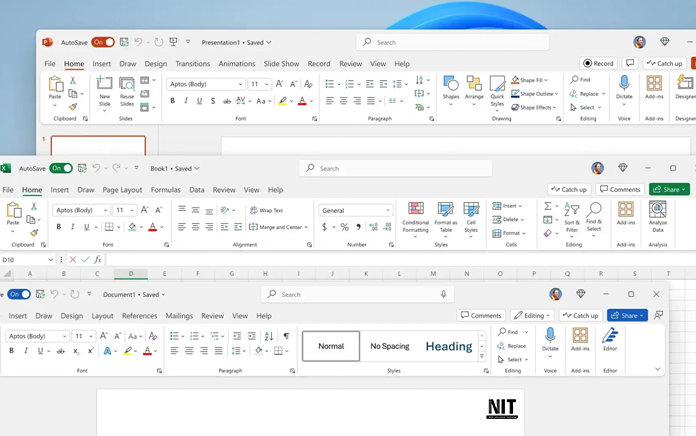Screen dimensions: 696x436
Task: Click Cut scissors in Excel clipboard
Action: 34,206
